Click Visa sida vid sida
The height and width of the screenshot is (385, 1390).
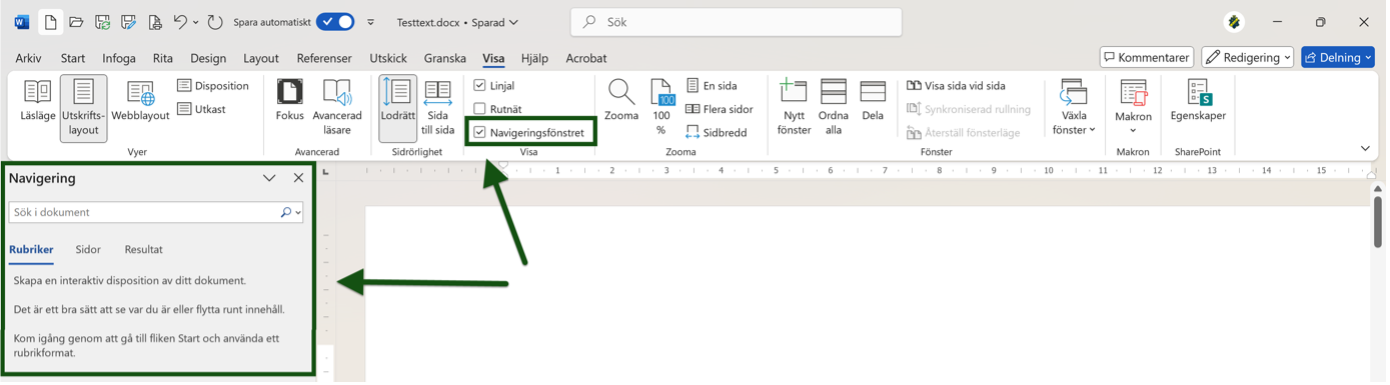click(956, 86)
